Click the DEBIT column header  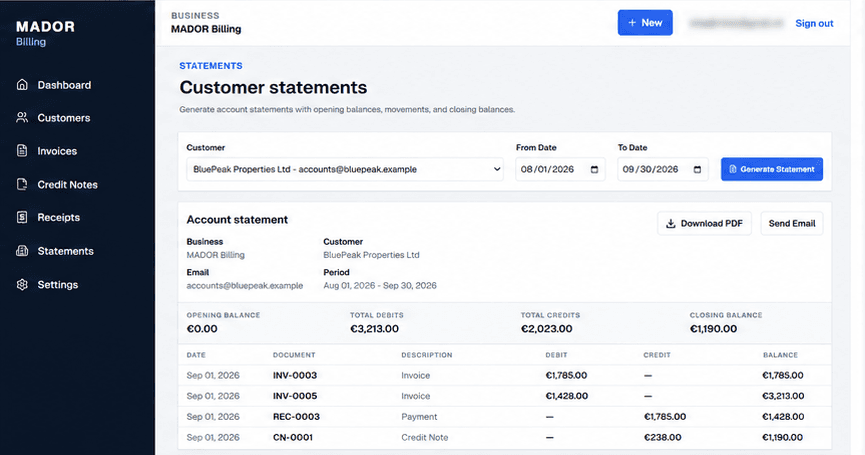[x=556, y=355]
